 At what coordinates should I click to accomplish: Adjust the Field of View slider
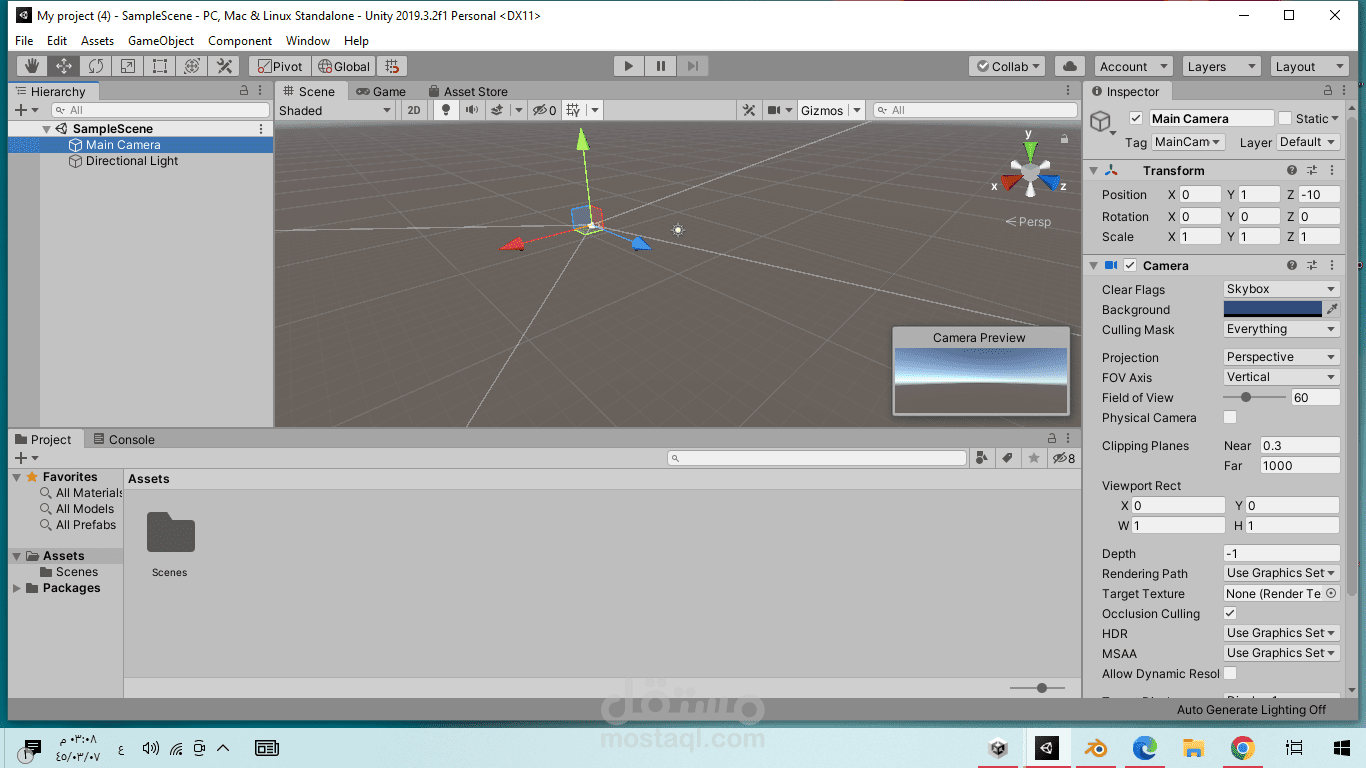coord(1255,397)
